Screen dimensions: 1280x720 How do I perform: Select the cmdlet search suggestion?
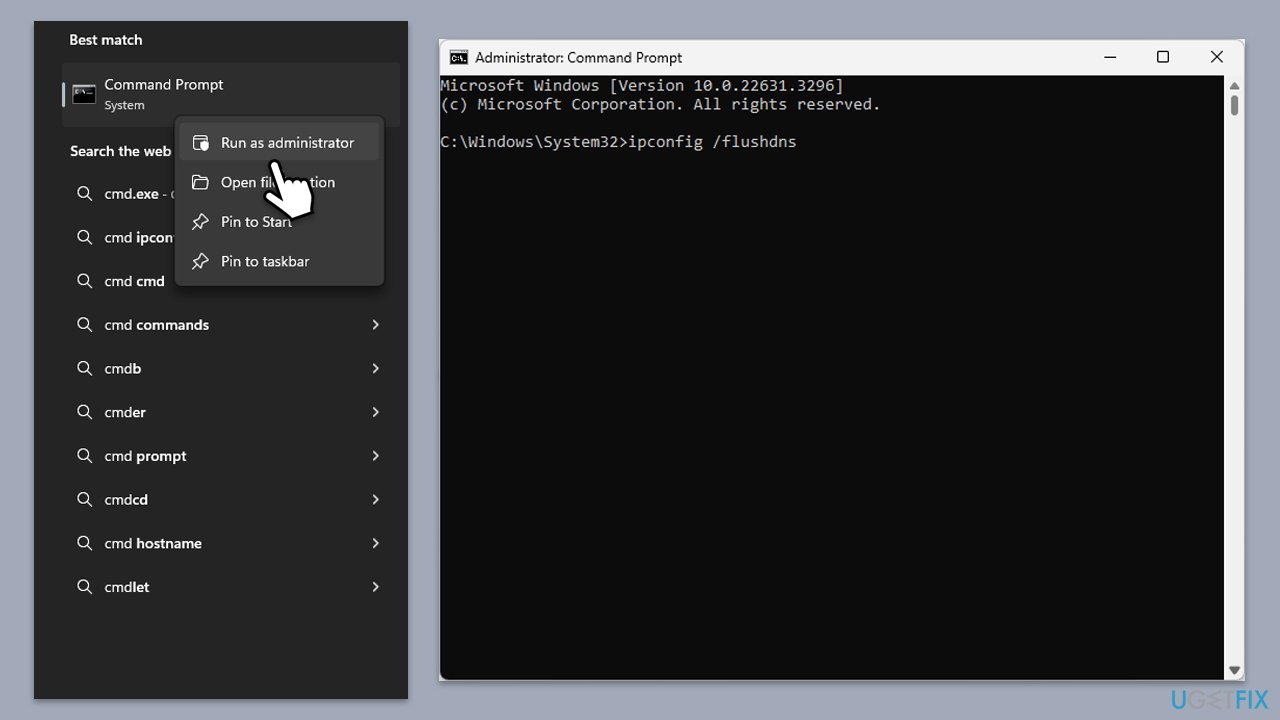tap(127, 587)
